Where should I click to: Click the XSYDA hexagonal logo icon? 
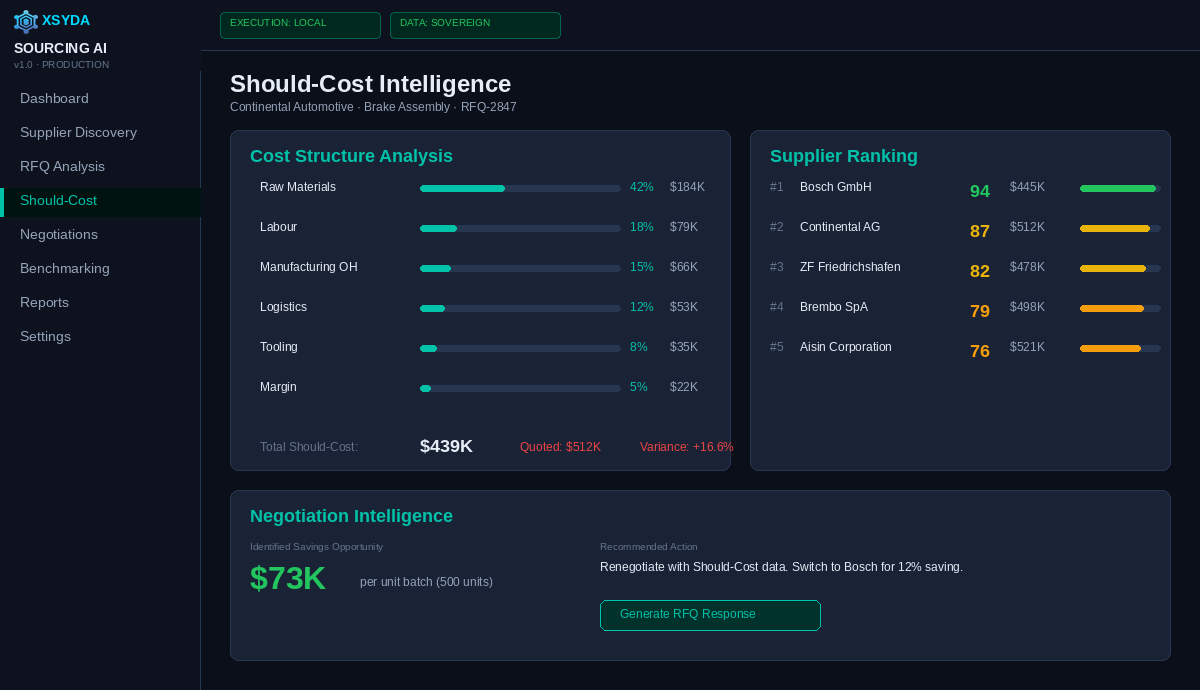tap(25, 21)
